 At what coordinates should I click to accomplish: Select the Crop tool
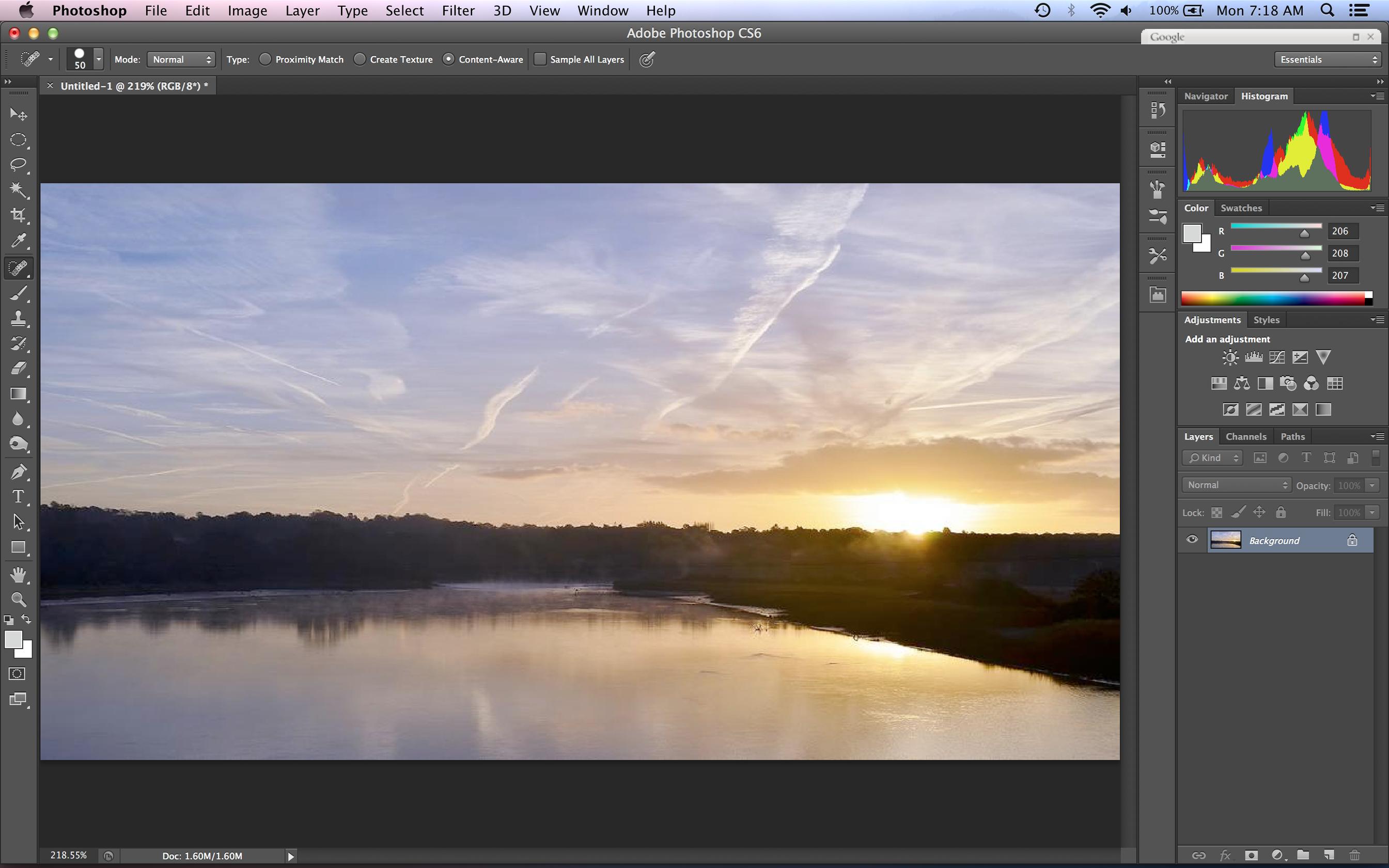click(x=19, y=215)
